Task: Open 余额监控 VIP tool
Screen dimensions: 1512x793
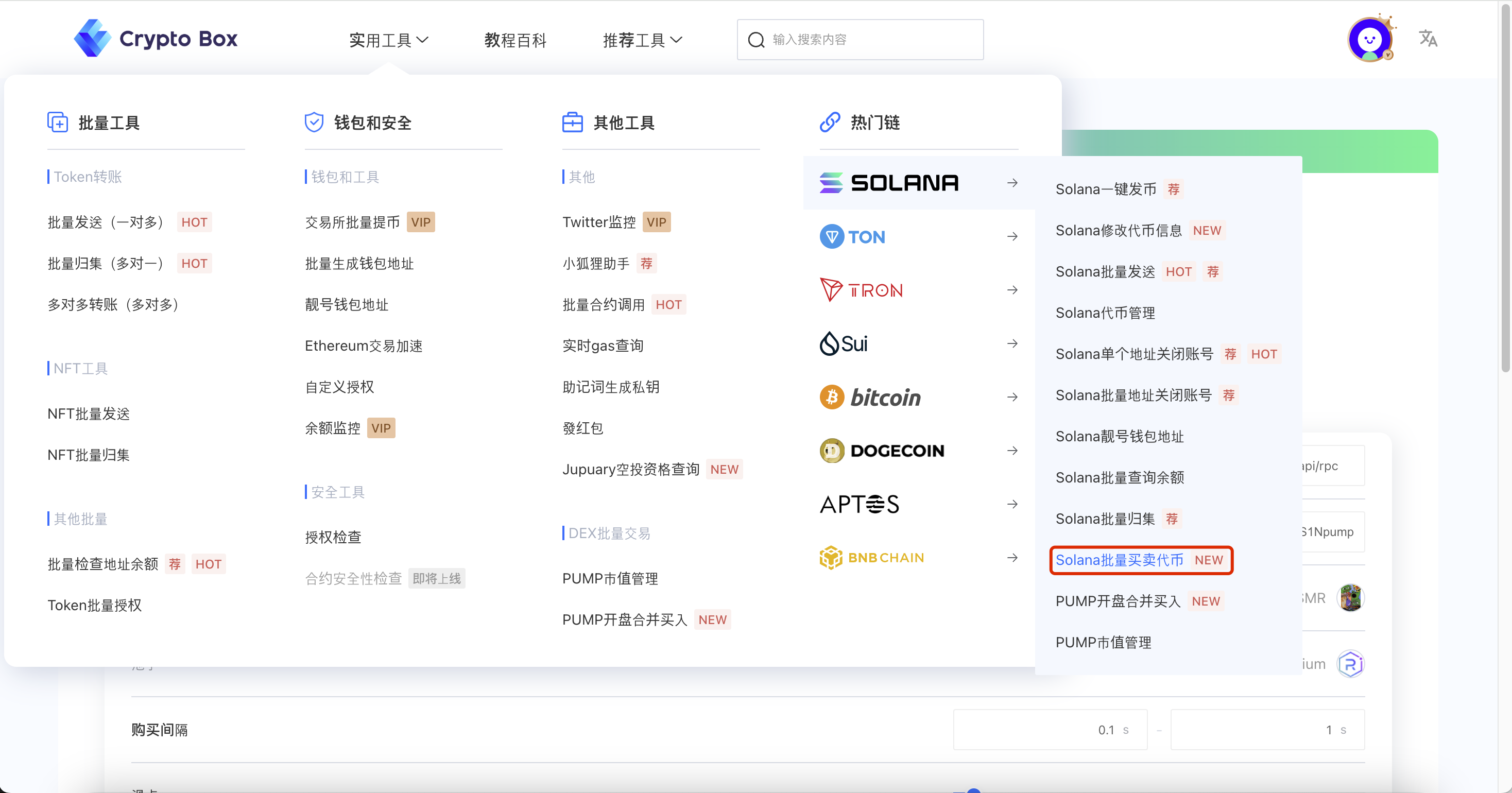Action: (x=333, y=428)
